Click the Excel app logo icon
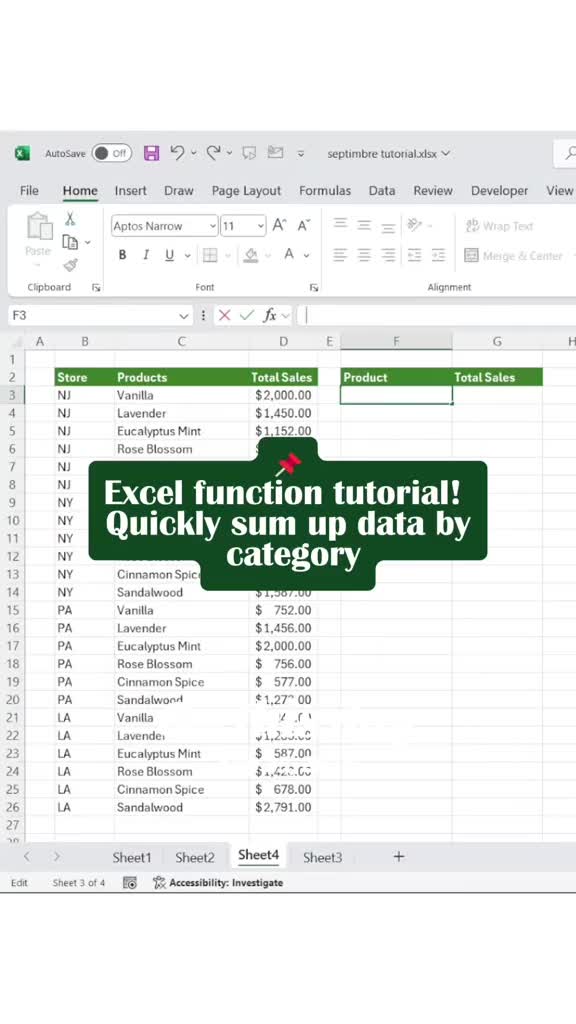This screenshot has width=576, height=1024. point(22,153)
